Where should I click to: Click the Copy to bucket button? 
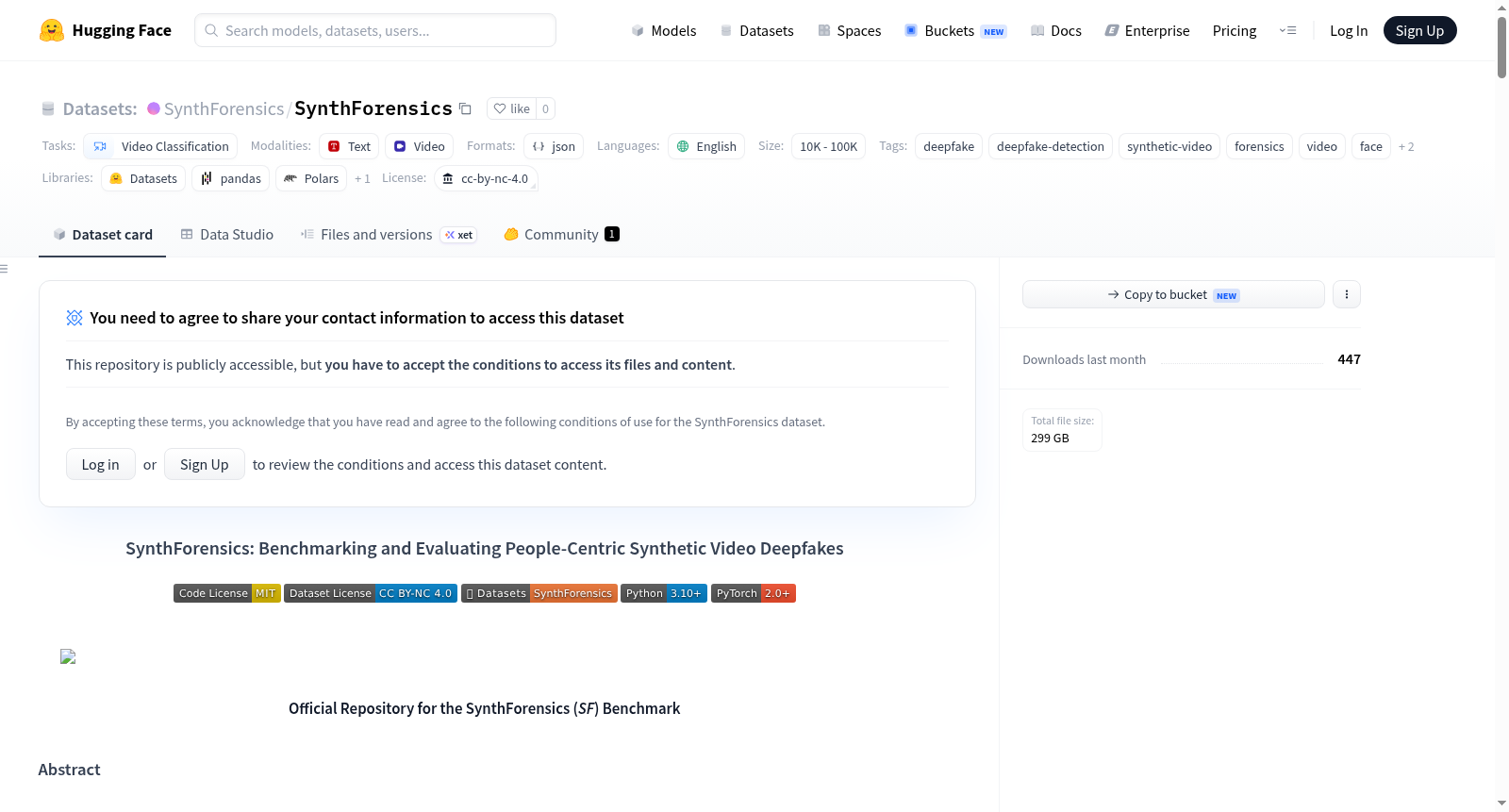(1173, 294)
